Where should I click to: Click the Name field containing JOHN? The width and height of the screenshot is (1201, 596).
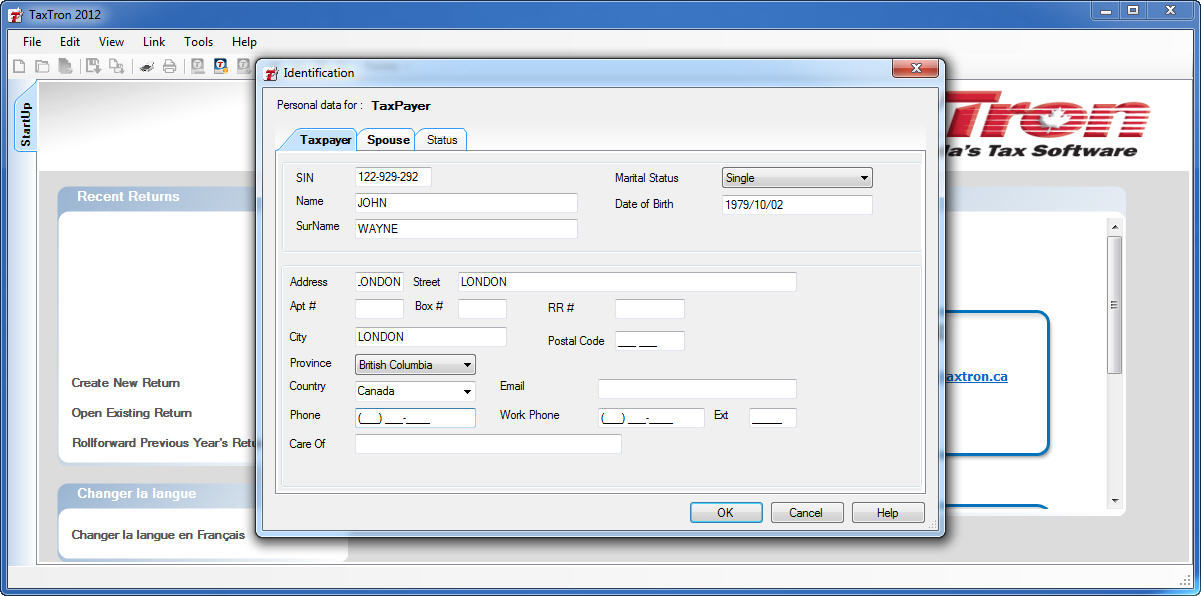(x=466, y=203)
